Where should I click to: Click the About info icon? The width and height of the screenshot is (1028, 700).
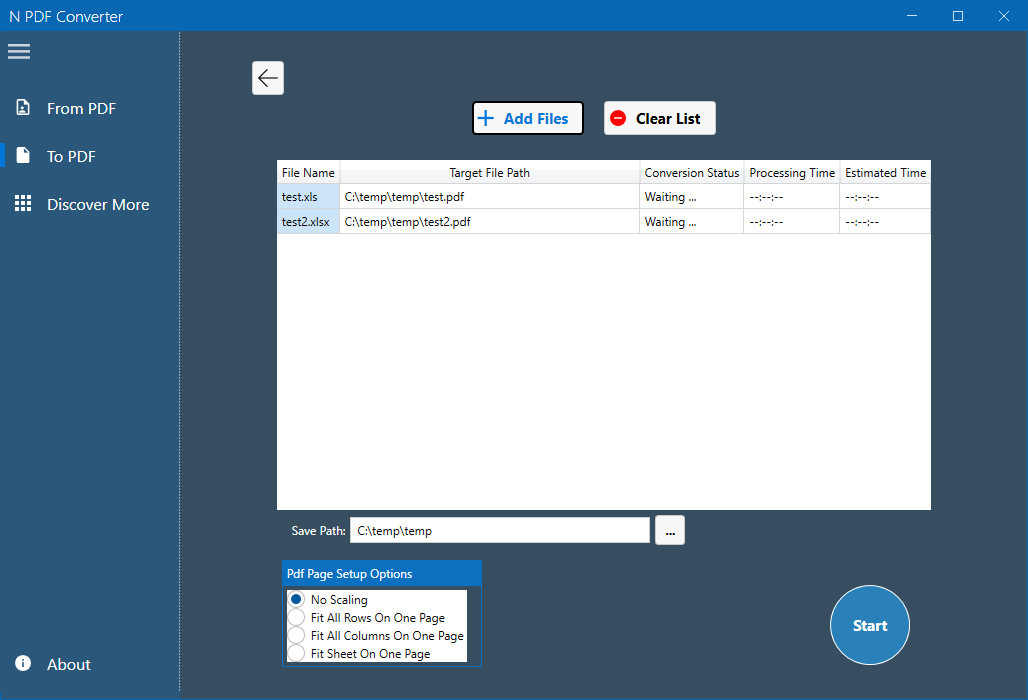pyautogui.click(x=23, y=664)
